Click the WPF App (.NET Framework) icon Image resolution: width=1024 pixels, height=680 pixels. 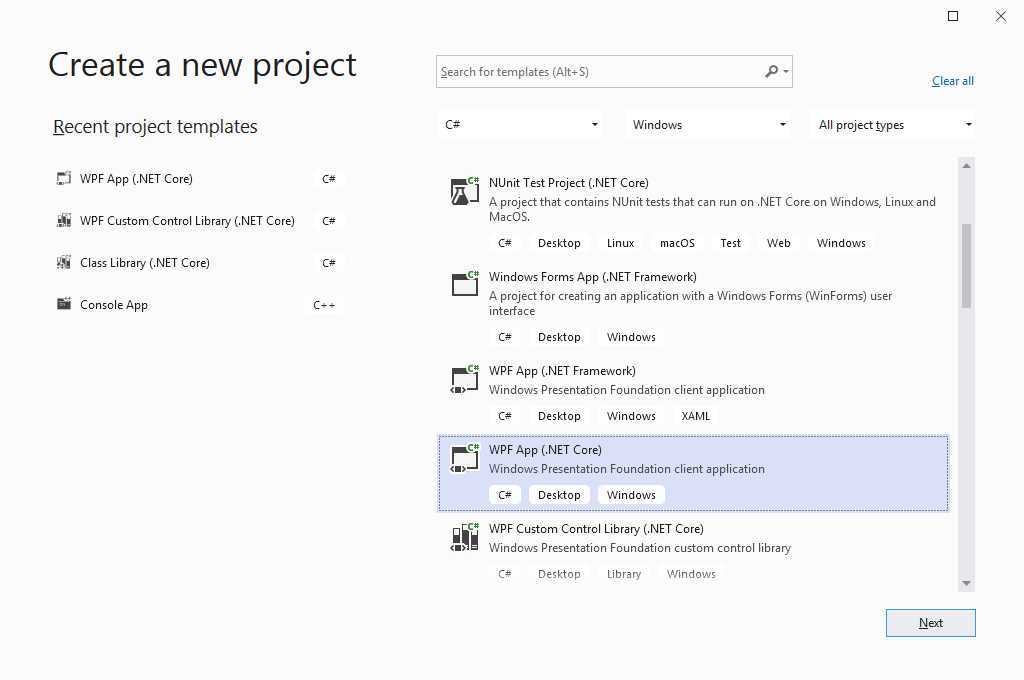pos(465,379)
